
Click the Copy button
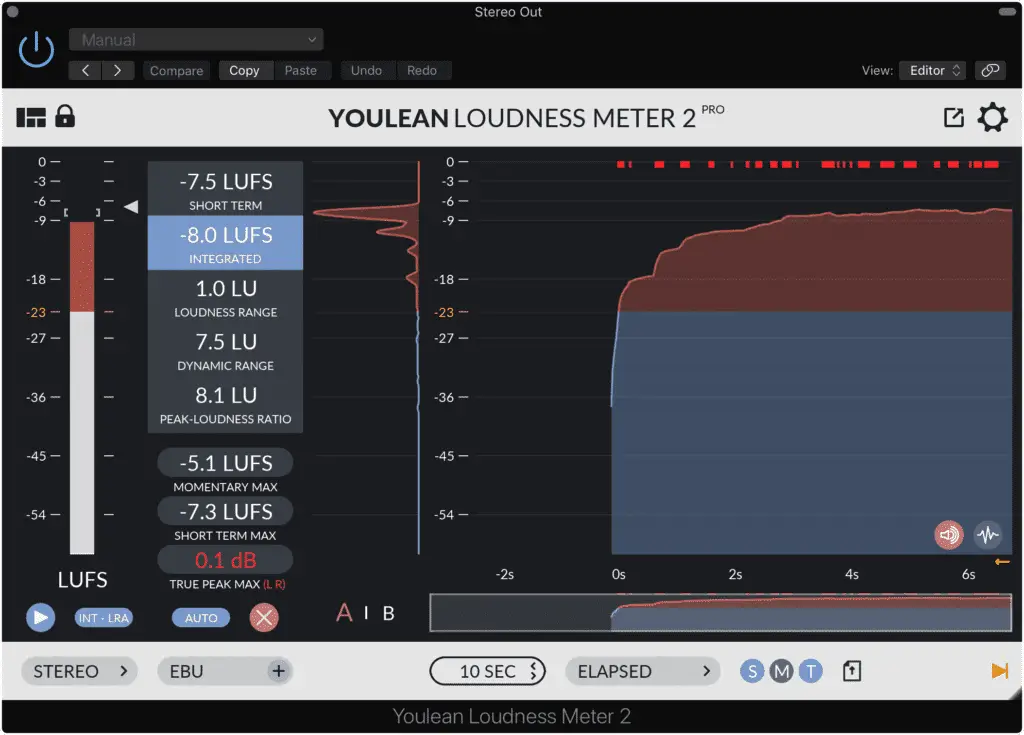244,71
